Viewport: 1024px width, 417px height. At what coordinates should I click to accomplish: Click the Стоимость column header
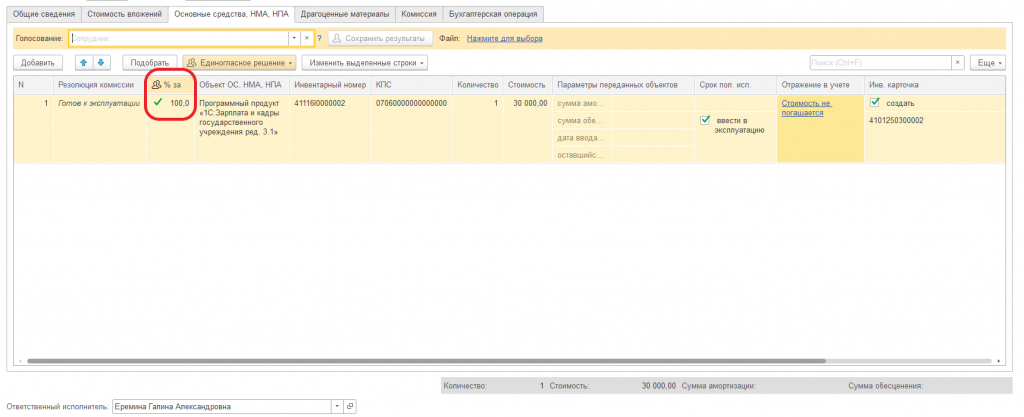click(527, 85)
